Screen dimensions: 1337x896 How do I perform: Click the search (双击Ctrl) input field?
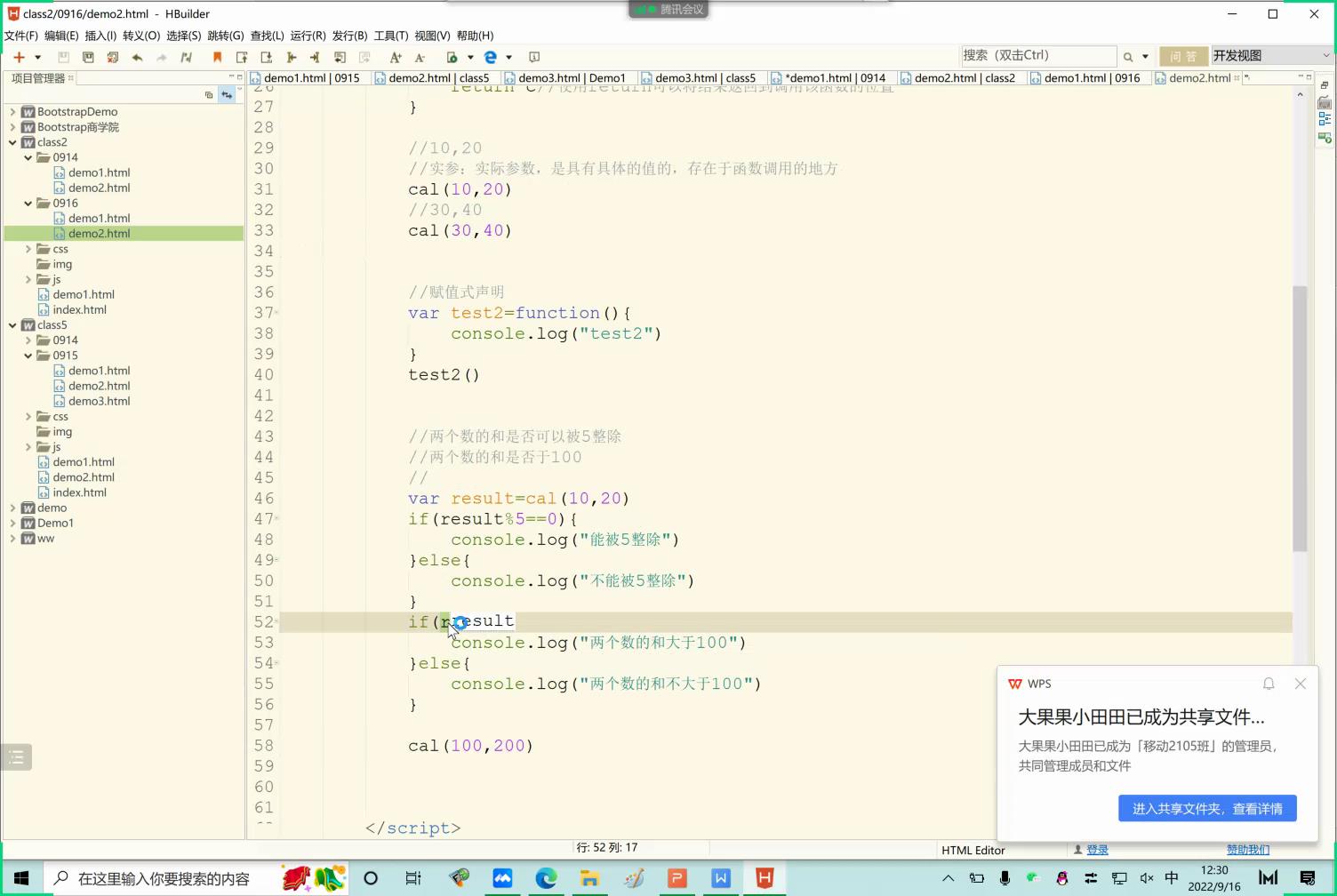pos(1038,55)
